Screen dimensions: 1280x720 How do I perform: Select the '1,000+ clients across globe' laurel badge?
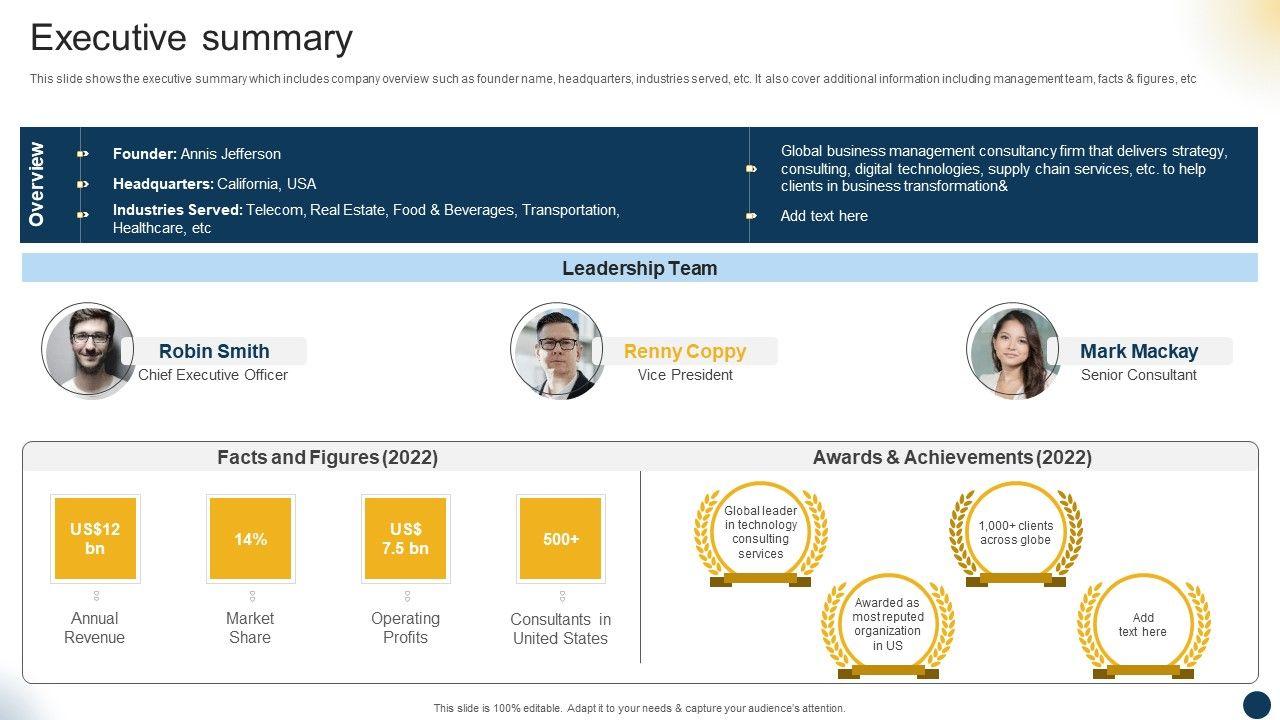pos(1016,534)
